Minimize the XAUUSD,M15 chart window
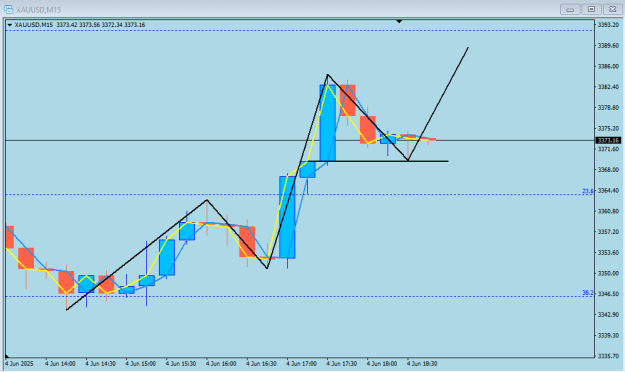Viewport: 625px width, 372px height. 570,9
